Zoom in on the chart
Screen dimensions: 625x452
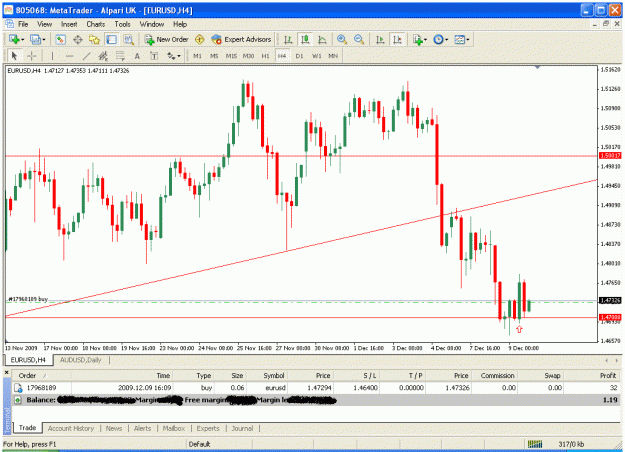click(342, 39)
